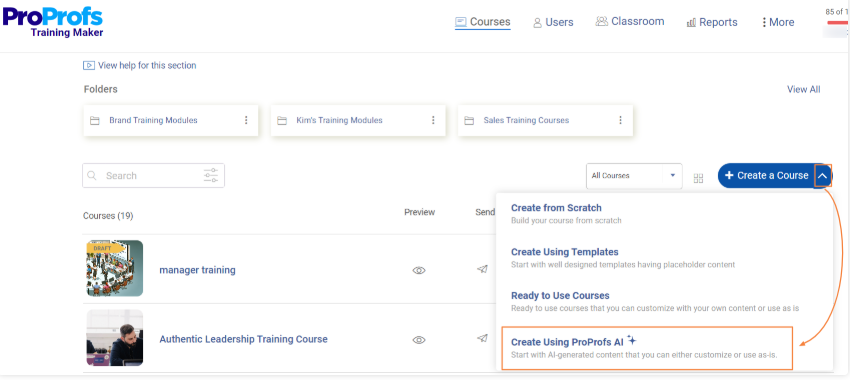Click the course Search field
The width and height of the screenshot is (850, 380).
click(x=153, y=176)
